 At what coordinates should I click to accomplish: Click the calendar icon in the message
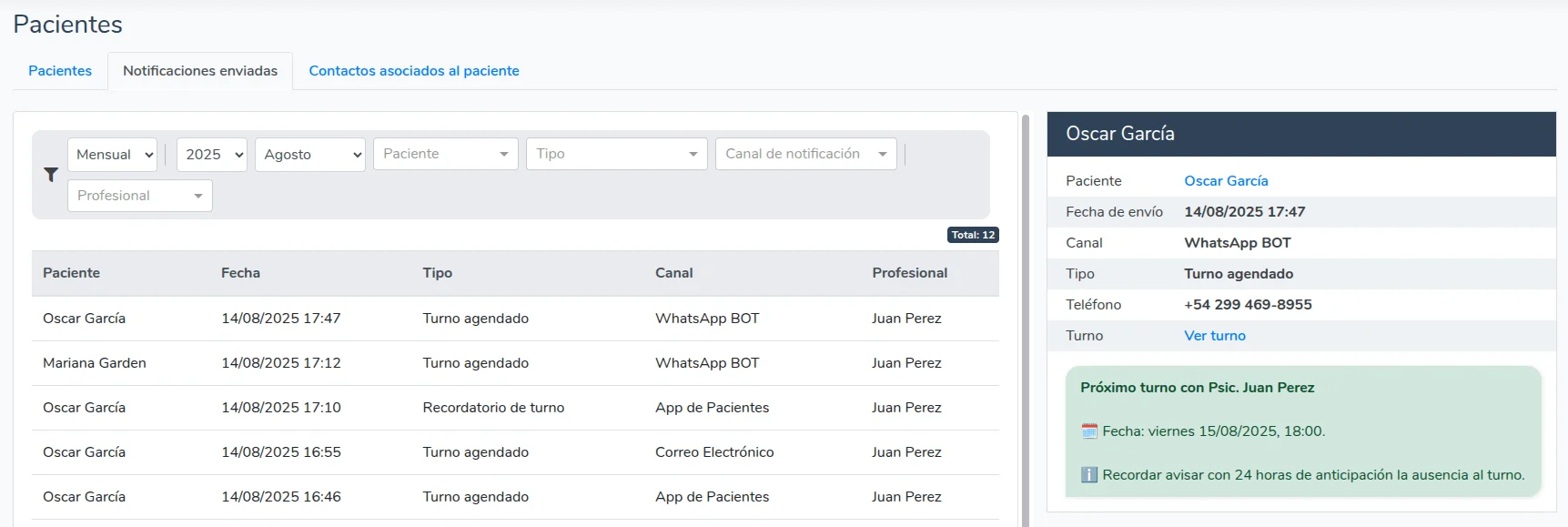click(x=1088, y=431)
